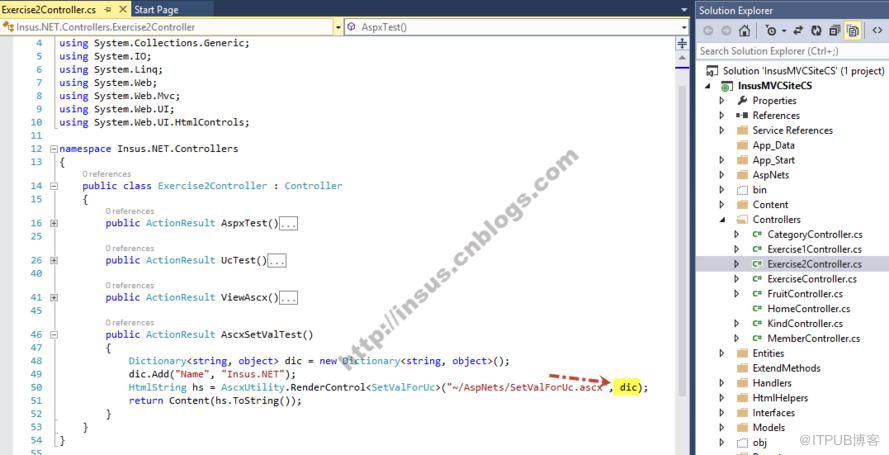
Task: Click the Solution 'InsusMVCSiteCS' icon
Action: coord(712,71)
